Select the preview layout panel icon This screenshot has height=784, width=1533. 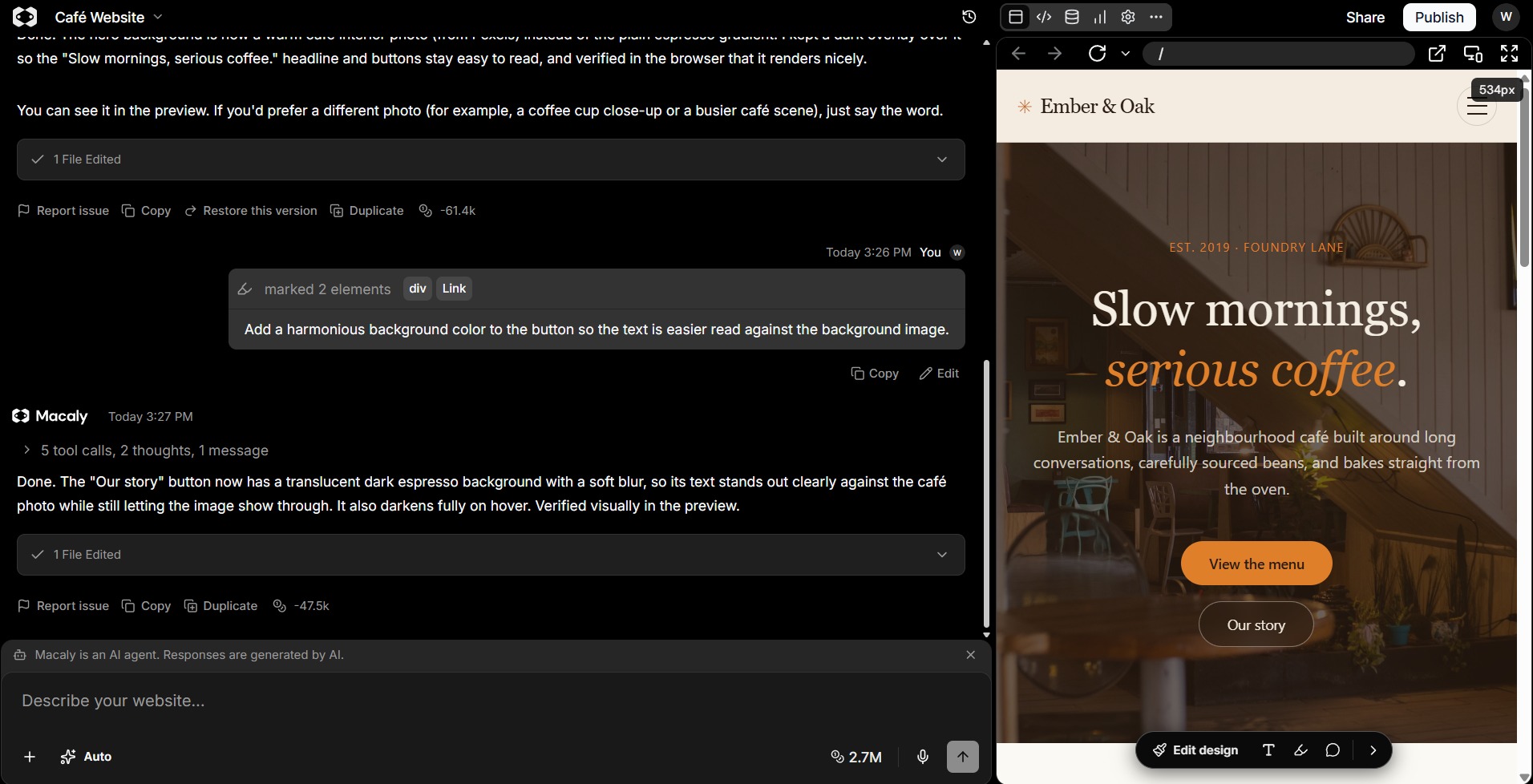point(1016,17)
